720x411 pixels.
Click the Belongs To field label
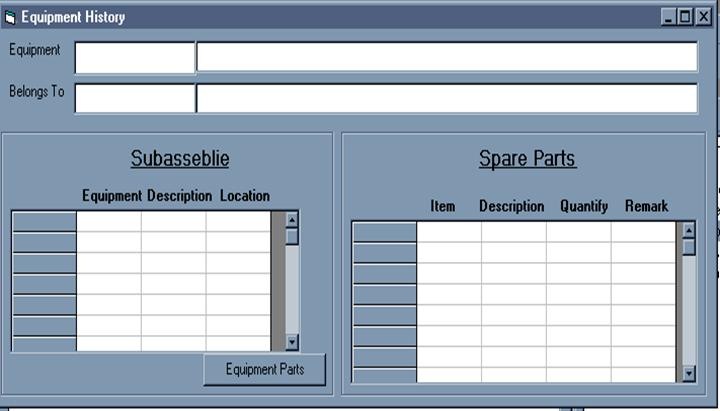click(37, 91)
